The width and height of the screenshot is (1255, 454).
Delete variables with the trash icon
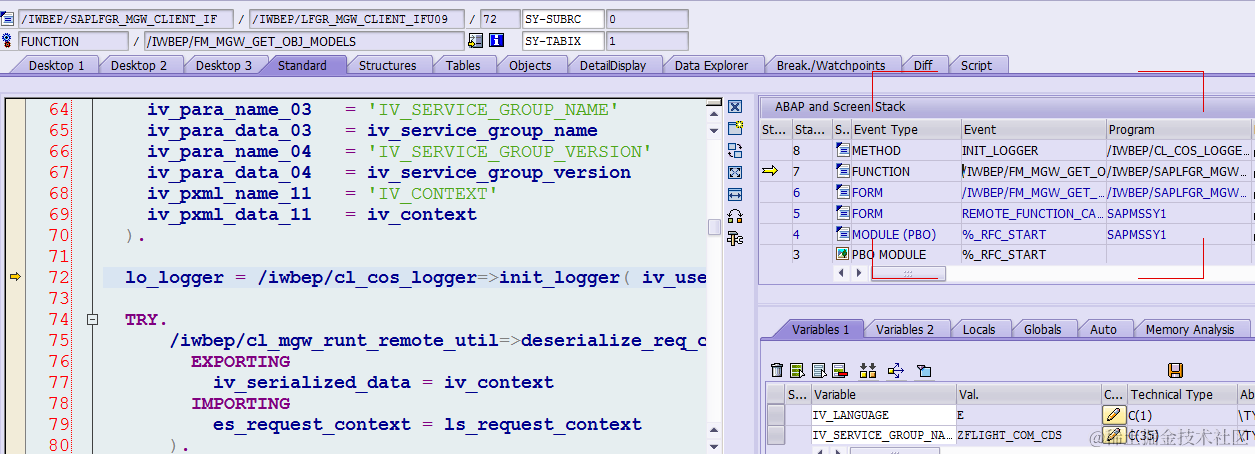point(777,370)
